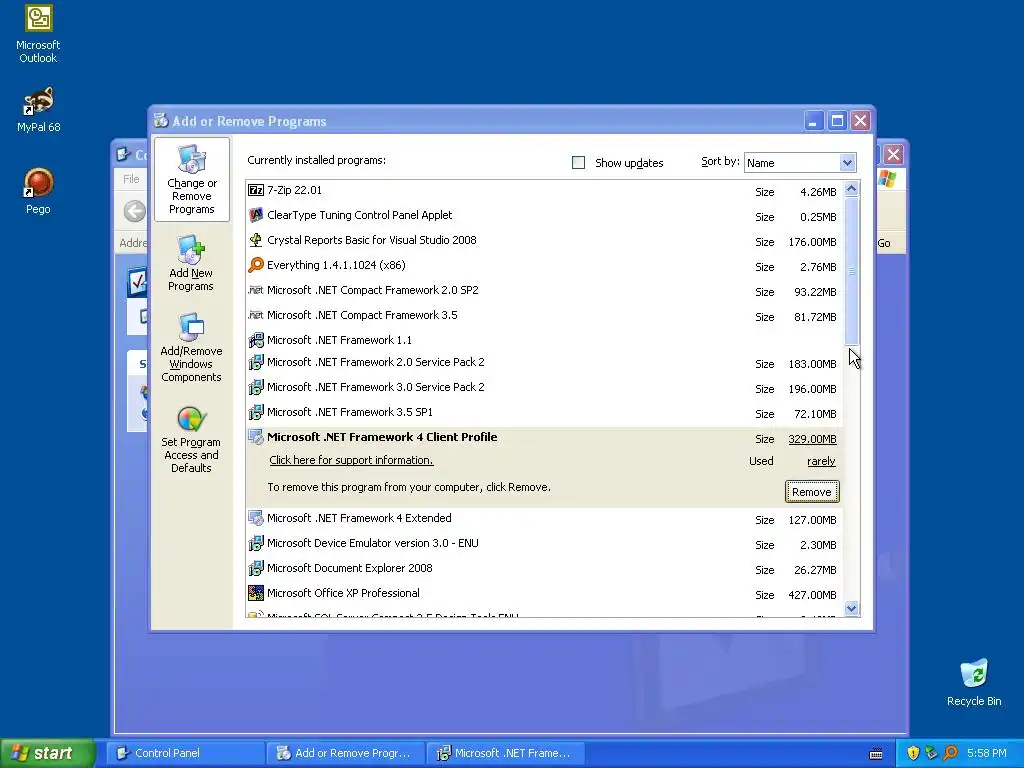Select Microsoft Document Explorer 2008 entry
The width and height of the screenshot is (1024, 768).
coord(545,569)
